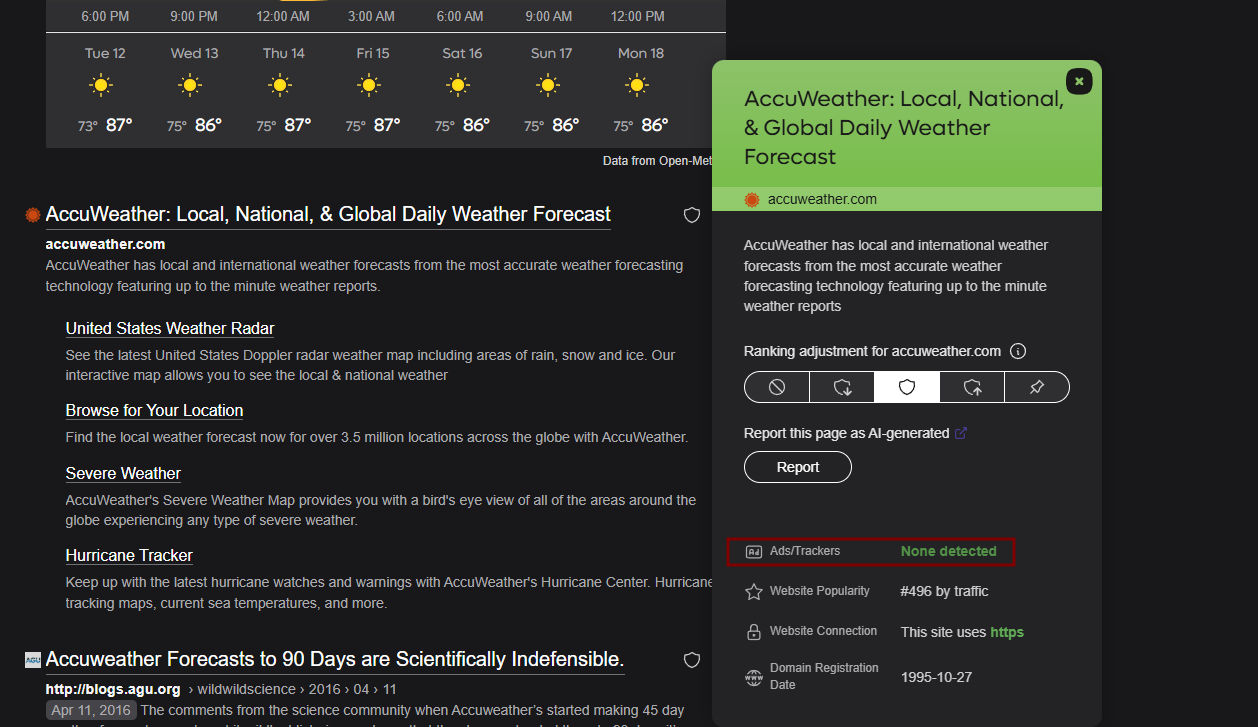Click the 1995-10-27 registration date
Image resolution: width=1258 pixels, height=727 pixels.
[x=936, y=677]
